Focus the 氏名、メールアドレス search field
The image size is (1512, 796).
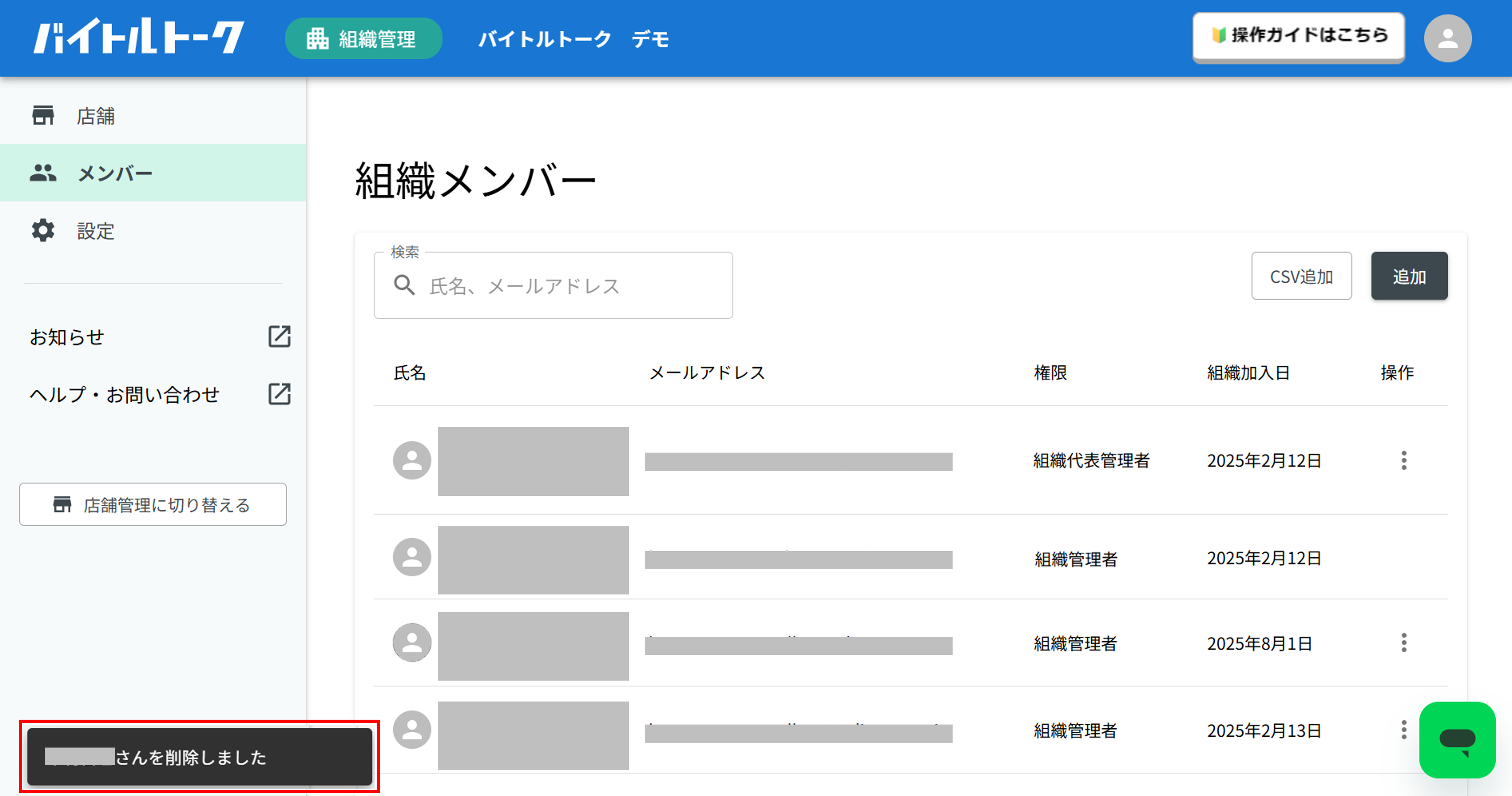coord(553,286)
